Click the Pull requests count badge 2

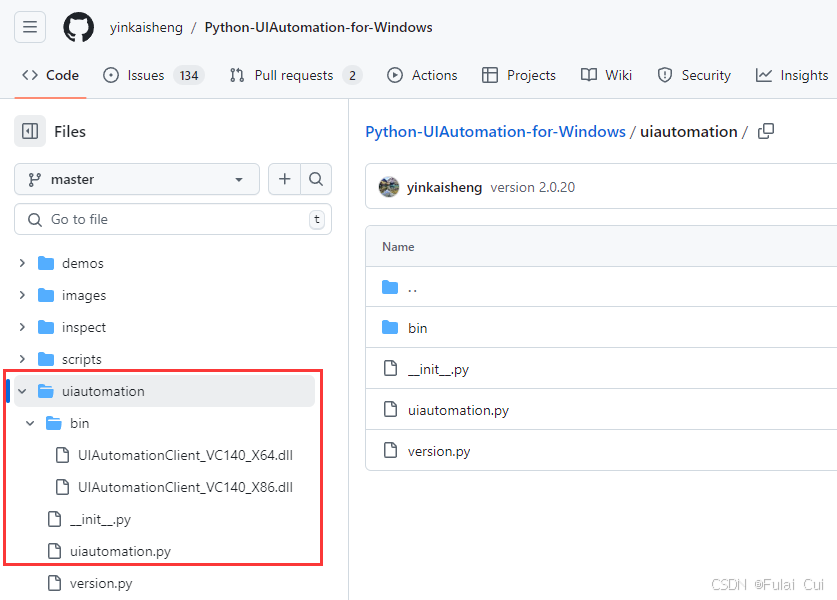[352, 75]
